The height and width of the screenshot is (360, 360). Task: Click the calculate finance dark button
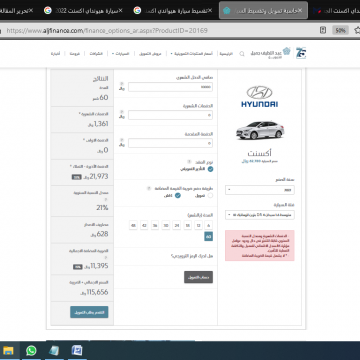click(198, 277)
